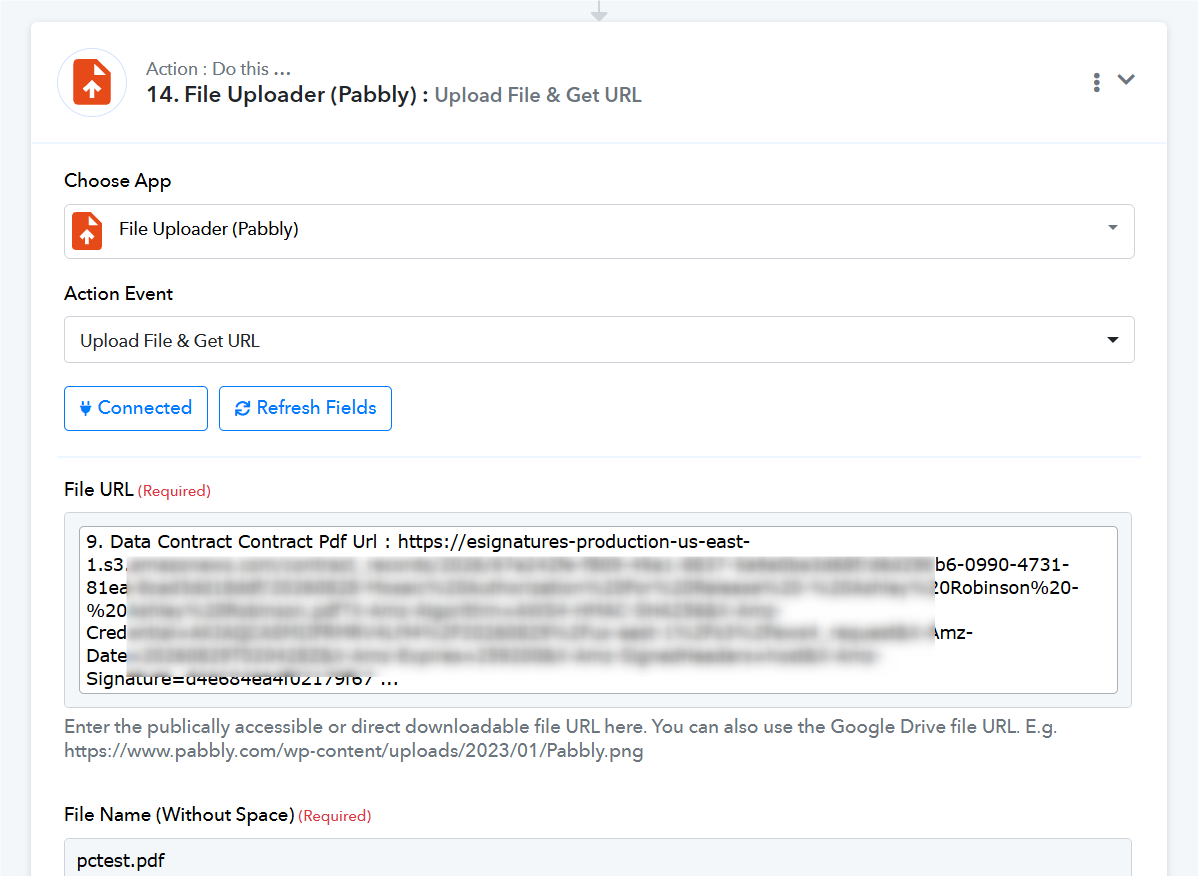This screenshot has height=876, width=1198.
Task: Click the File Name input containing pctest.pdf
Action: coord(597,858)
